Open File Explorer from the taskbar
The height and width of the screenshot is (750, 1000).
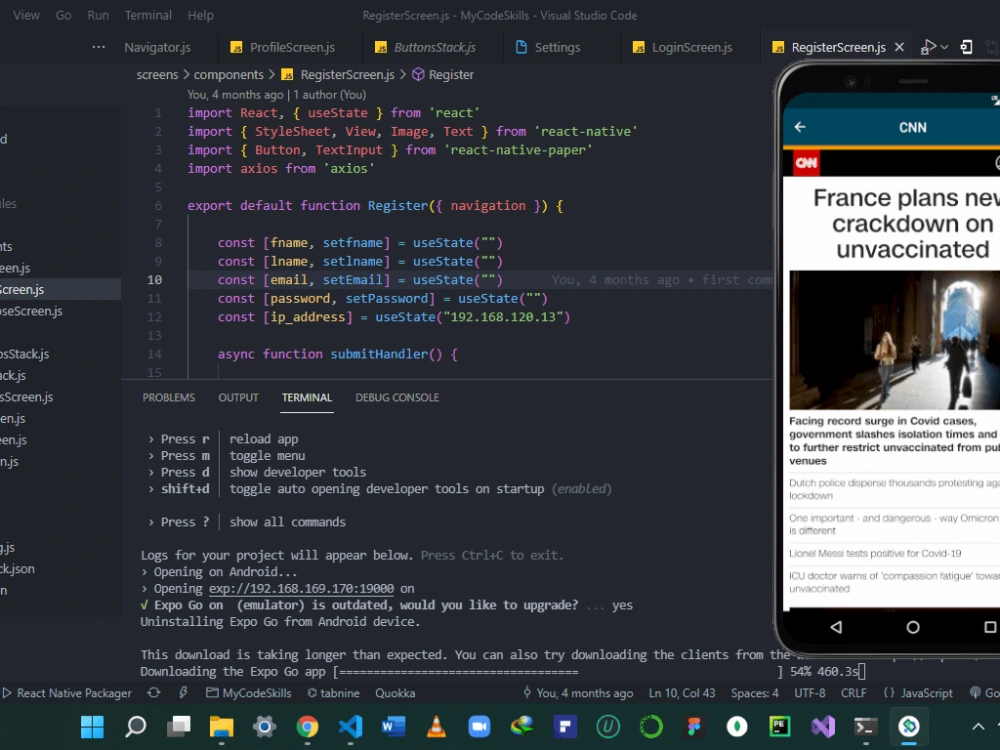coord(221,726)
